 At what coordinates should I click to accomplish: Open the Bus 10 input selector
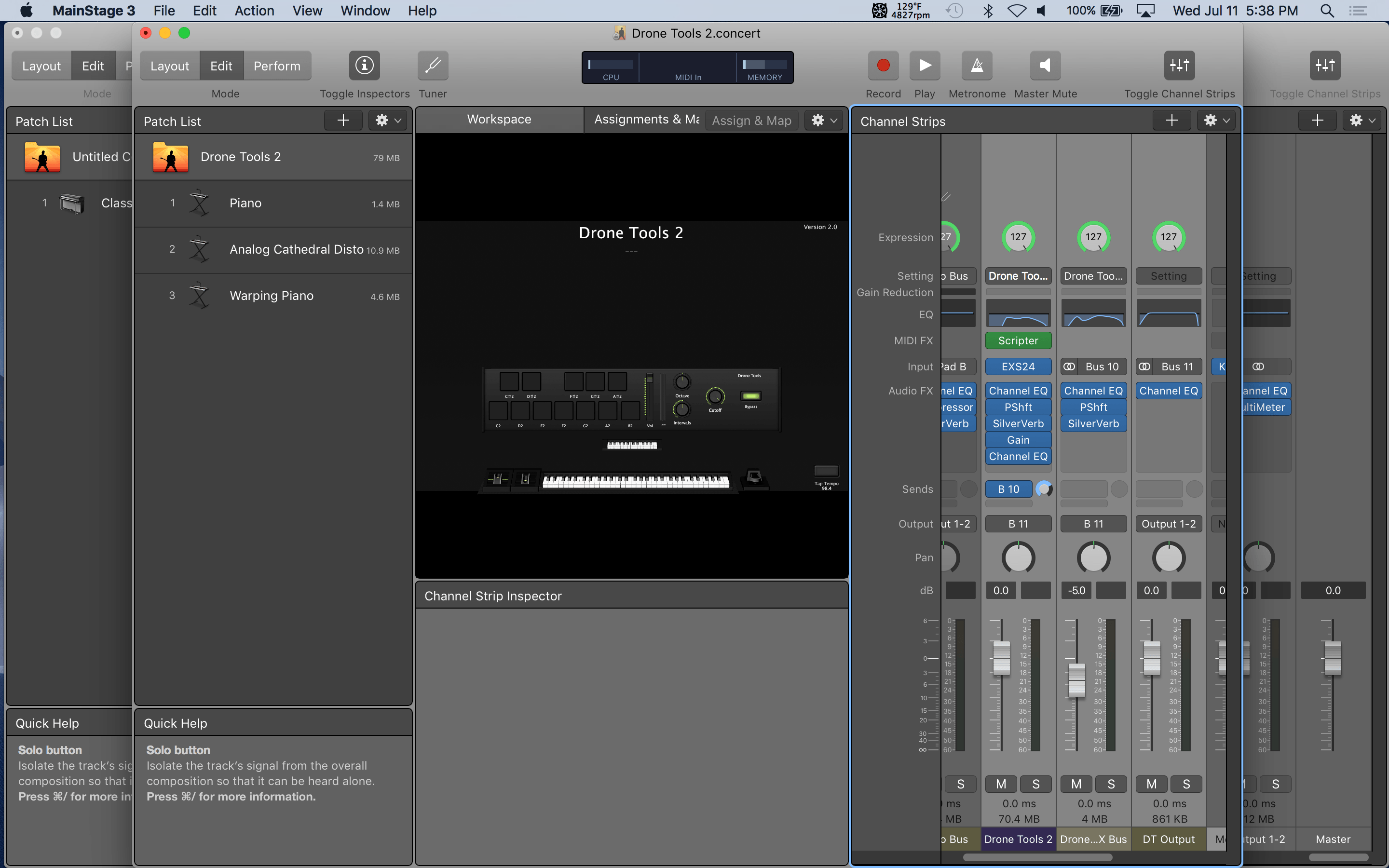coord(1102,366)
